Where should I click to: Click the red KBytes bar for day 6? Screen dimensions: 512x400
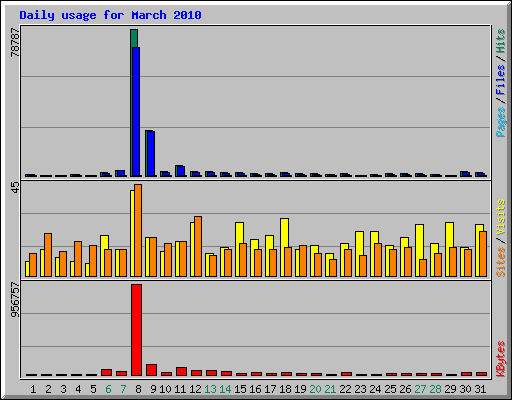click(106, 372)
